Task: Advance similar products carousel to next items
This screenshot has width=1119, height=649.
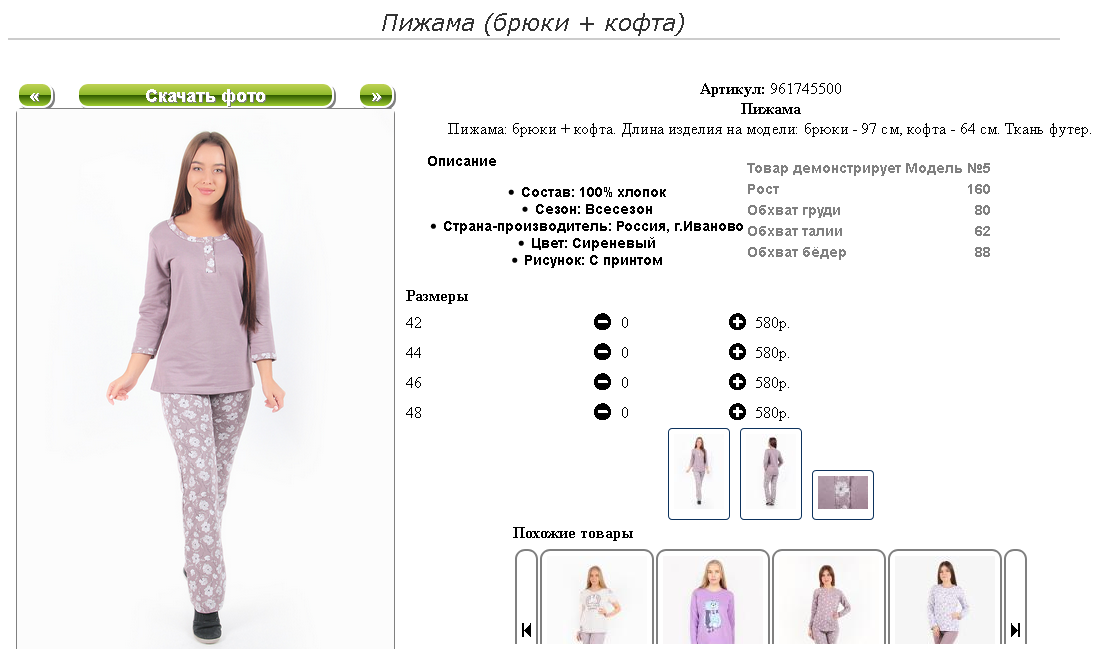Action: (x=1015, y=598)
